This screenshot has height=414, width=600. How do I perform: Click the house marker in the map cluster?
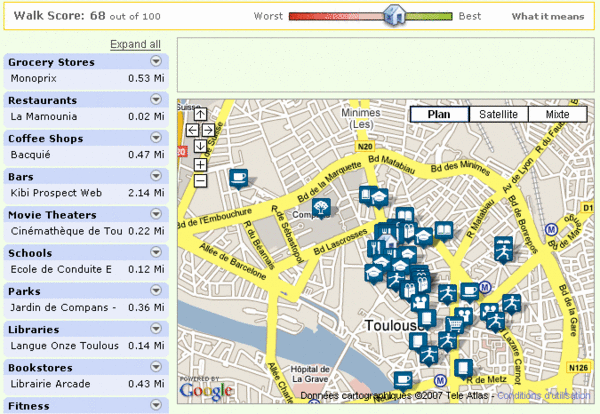388,243
